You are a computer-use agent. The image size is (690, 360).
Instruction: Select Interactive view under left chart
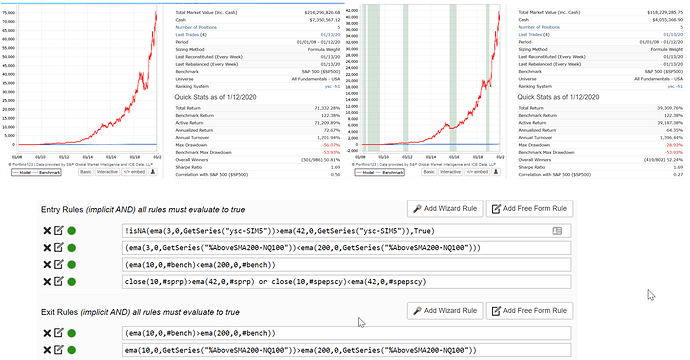click(107, 172)
